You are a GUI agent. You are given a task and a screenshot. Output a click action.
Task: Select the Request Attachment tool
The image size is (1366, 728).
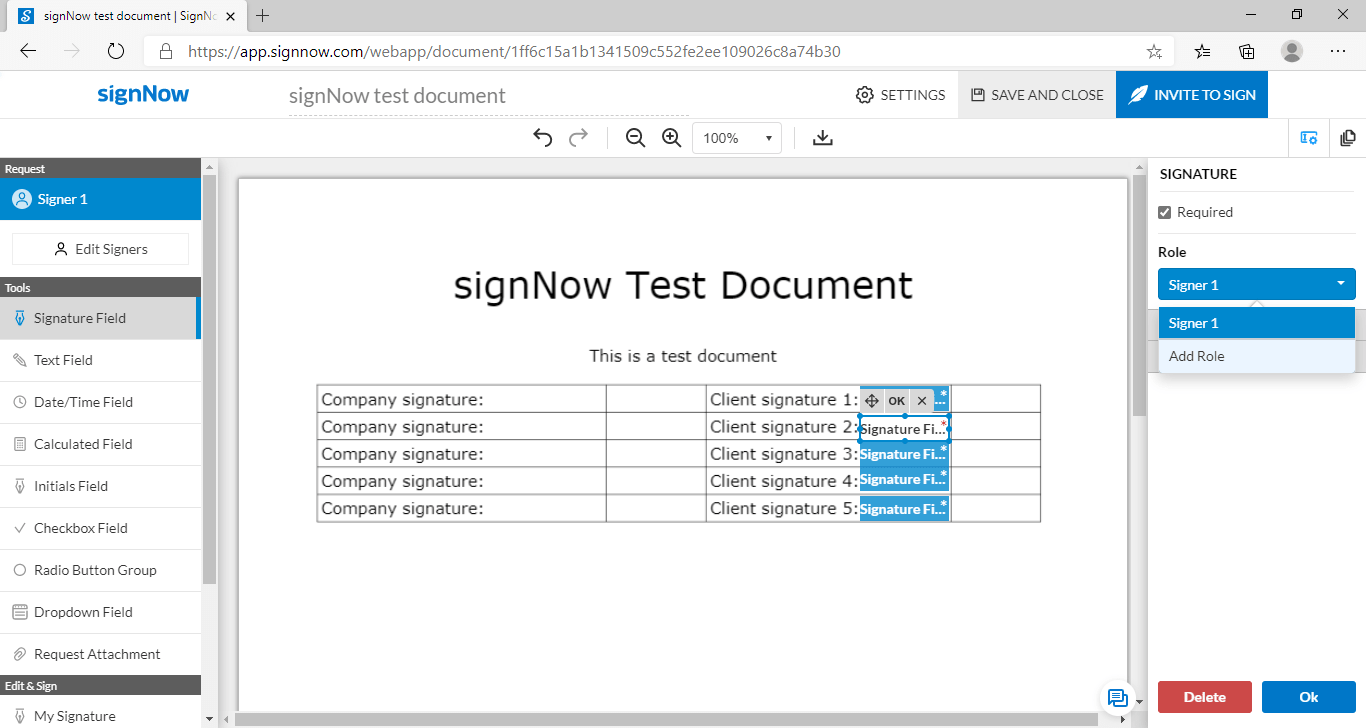pos(100,654)
